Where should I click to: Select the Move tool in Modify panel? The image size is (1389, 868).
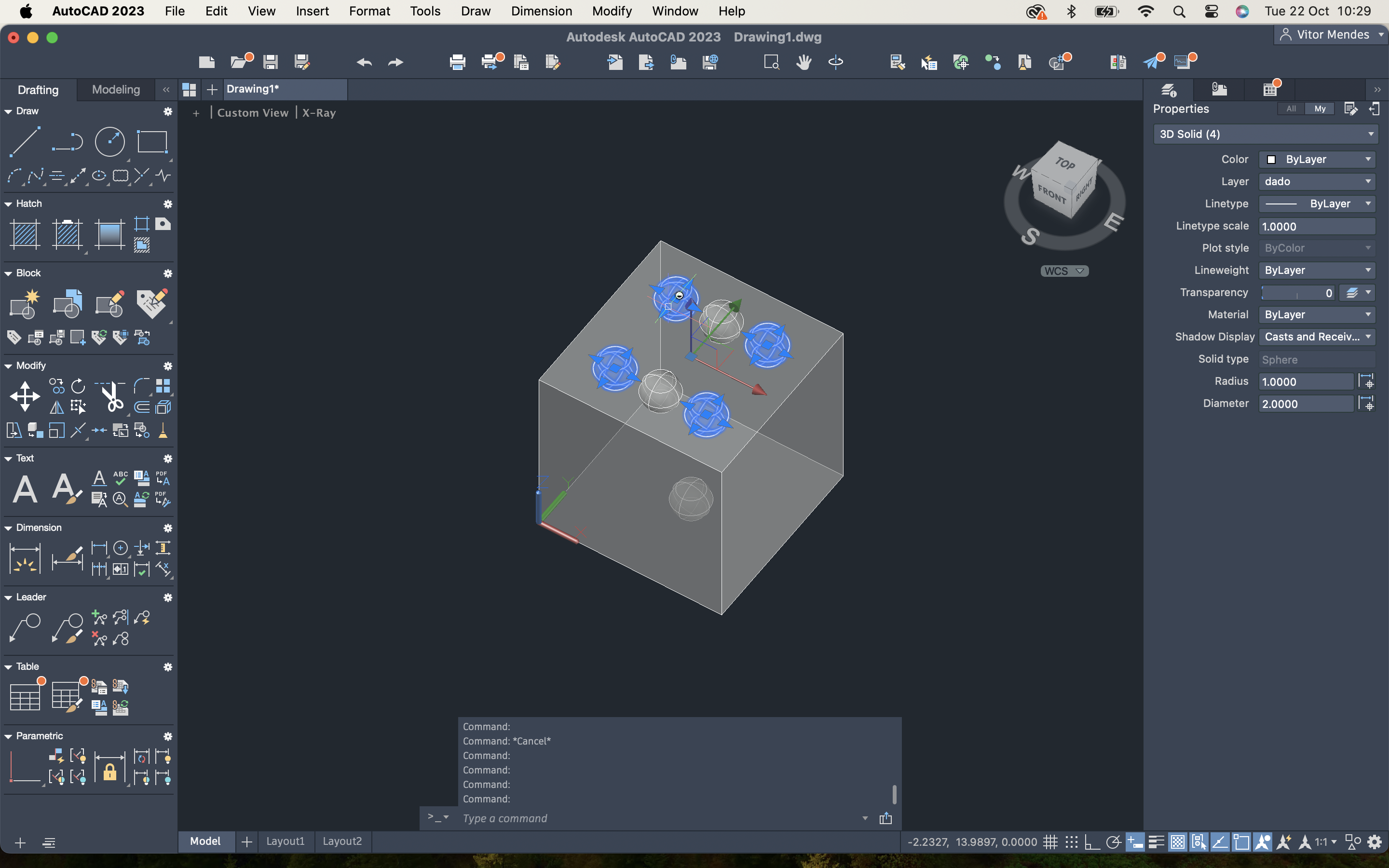[x=25, y=396]
